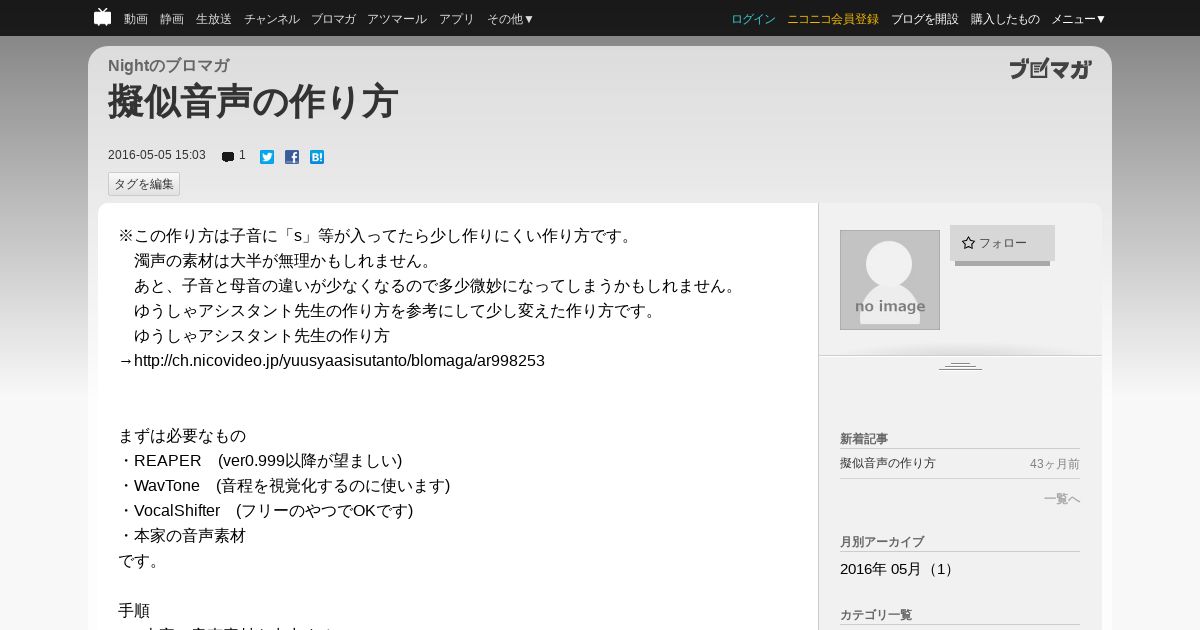Viewport: 1200px width, 630px height.
Task: Open the 動画 section
Action: point(136,19)
